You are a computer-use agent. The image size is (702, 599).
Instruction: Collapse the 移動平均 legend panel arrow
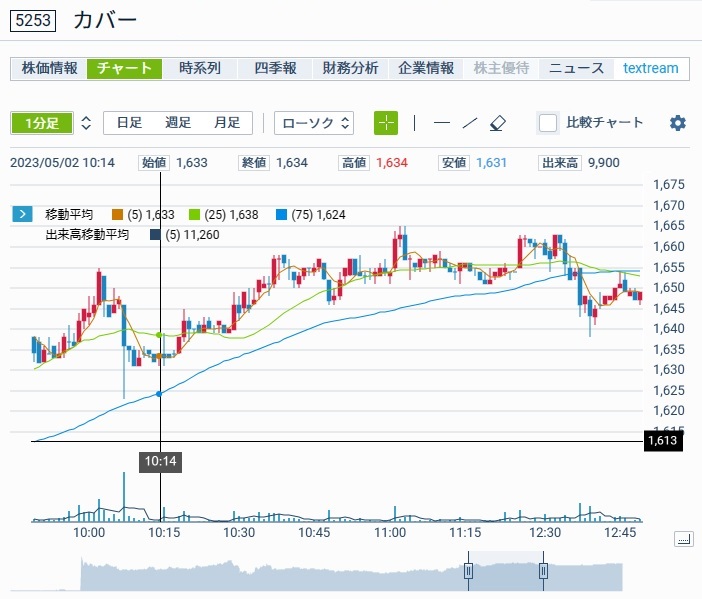pyautogui.click(x=22, y=214)
